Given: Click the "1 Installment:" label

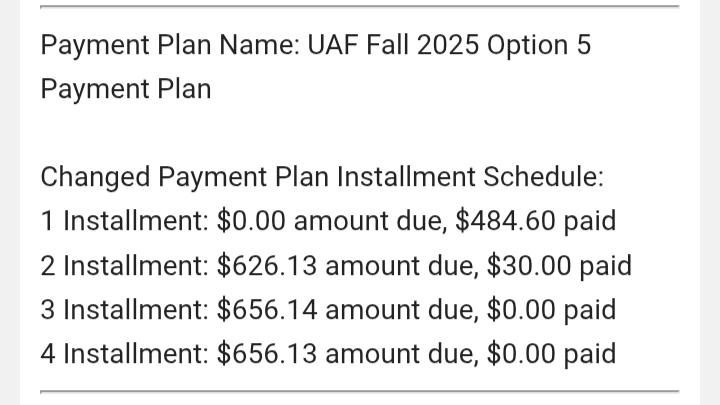Looking at the screenshot, I should tap(125, 221).
